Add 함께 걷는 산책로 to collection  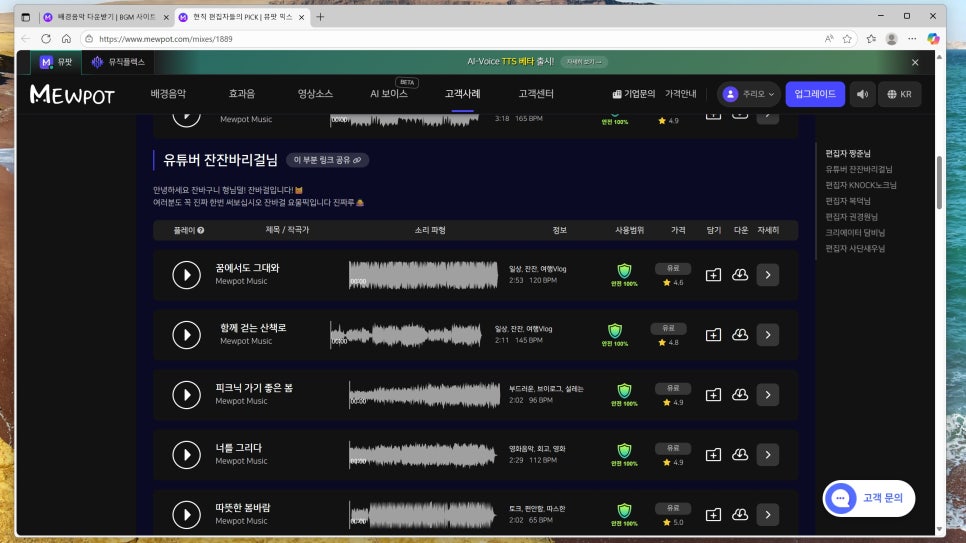(x=713, y=335)
